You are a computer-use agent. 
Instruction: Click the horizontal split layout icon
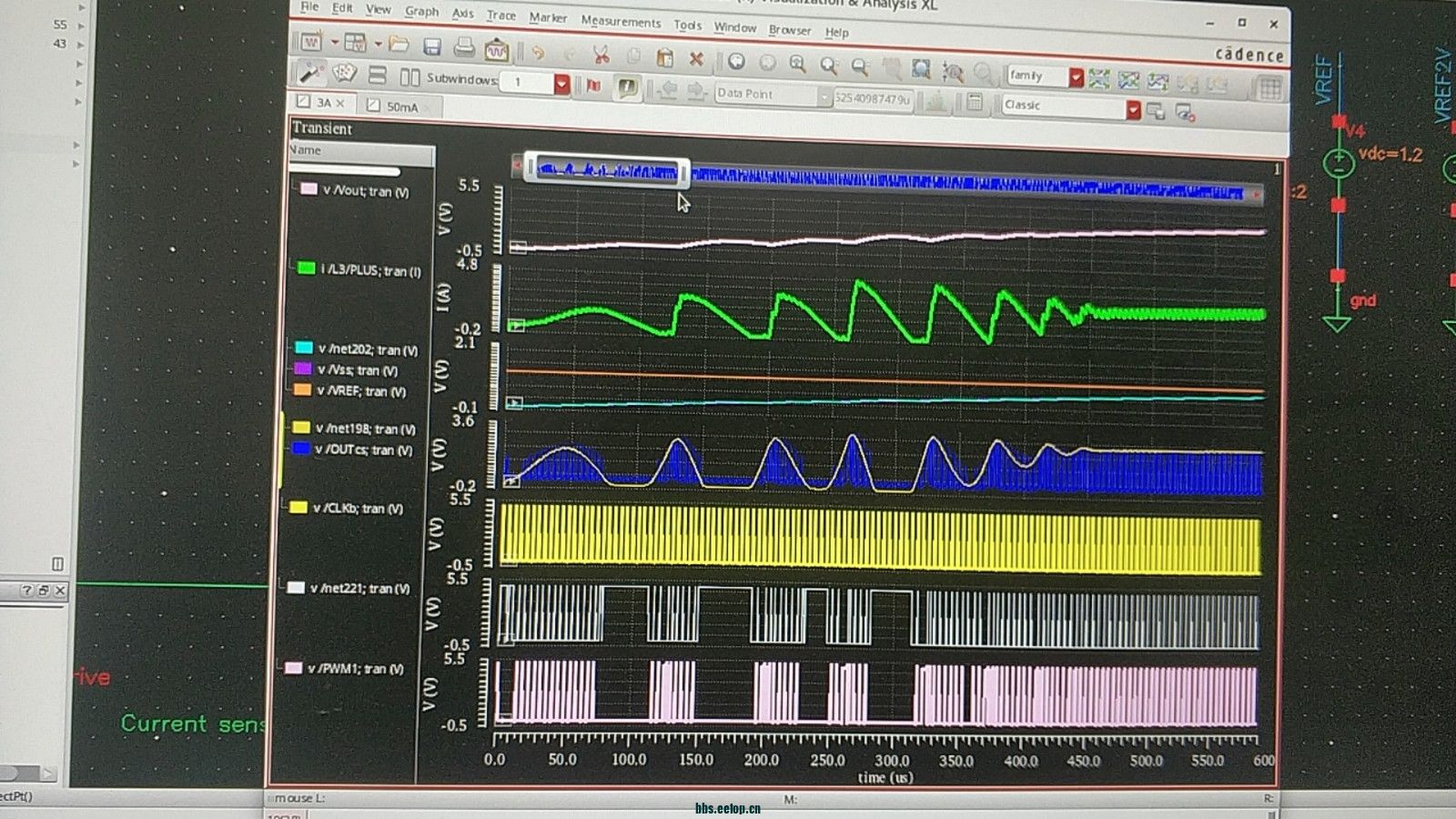[378, 76]
